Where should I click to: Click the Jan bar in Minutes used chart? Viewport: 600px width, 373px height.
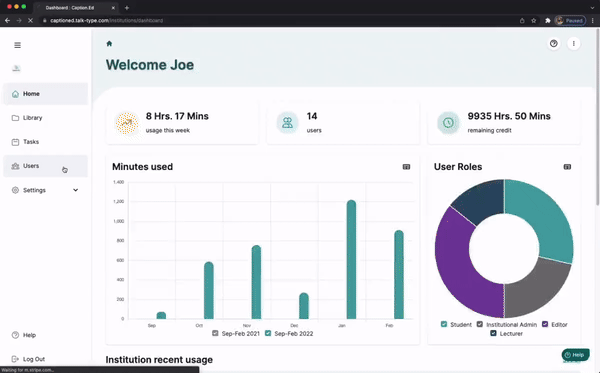pyautogui.click(x=351, y=260)
